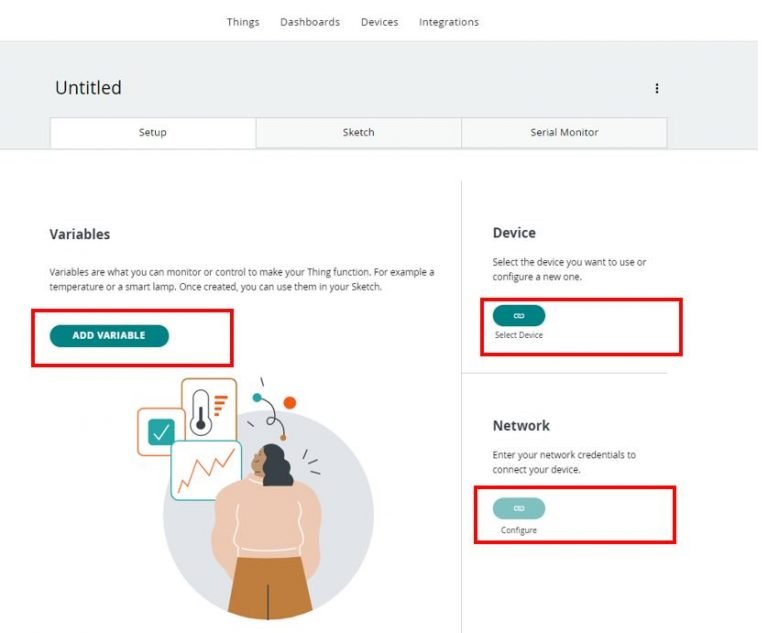Click the Untitled thing name to rename
Image resolution: width=768 pixels, height=633 pixels.
point(88,88)
